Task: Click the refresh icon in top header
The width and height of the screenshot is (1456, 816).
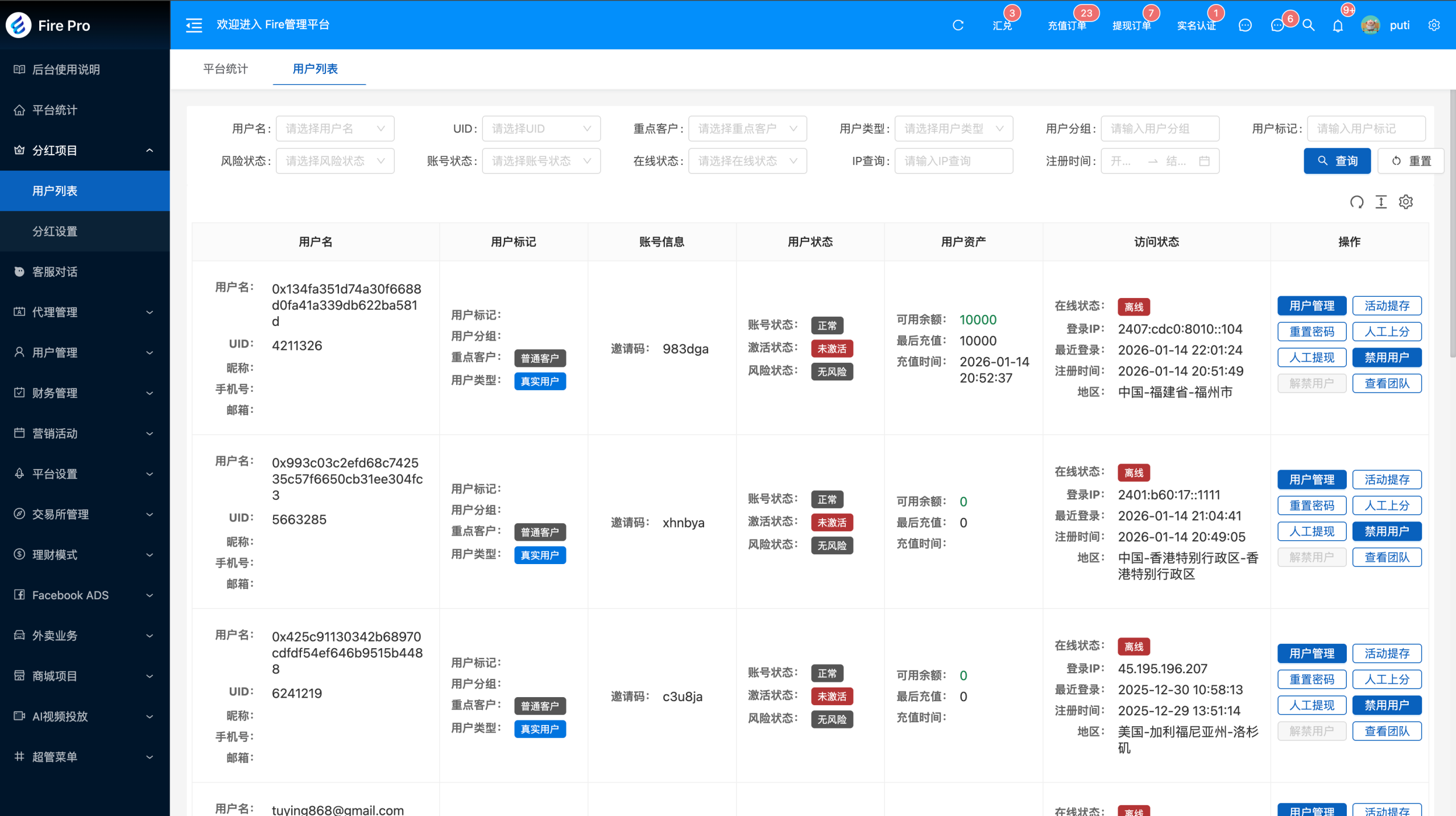Action: coord(958,25)
